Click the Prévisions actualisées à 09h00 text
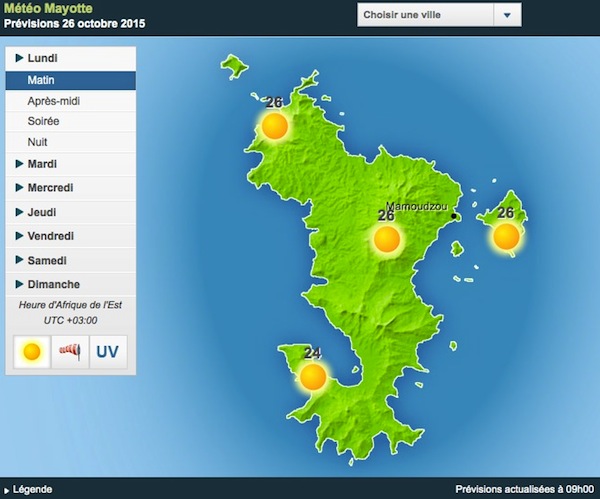 pos(525,489)
